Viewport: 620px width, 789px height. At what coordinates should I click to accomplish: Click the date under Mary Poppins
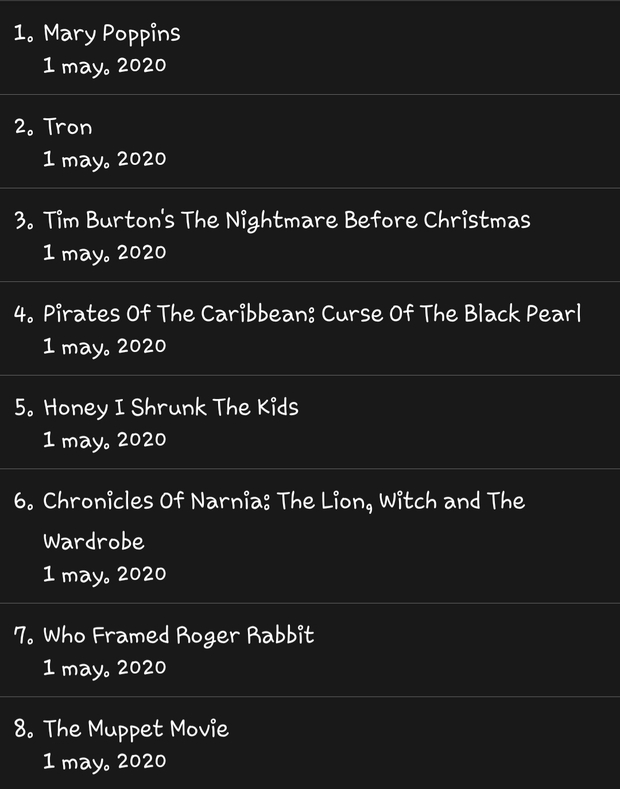tap(105, 66)
